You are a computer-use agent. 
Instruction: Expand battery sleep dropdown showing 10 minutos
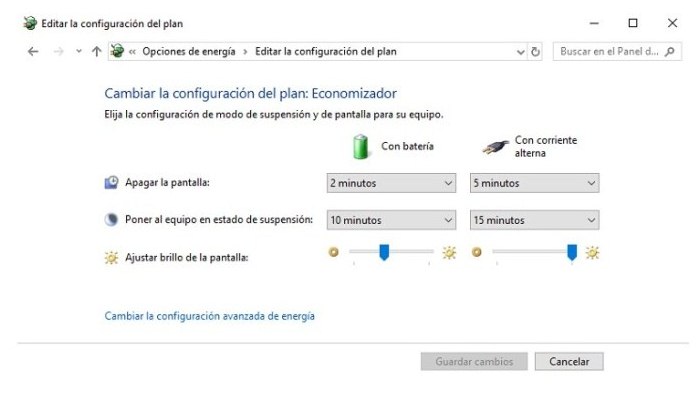(391, 220)
